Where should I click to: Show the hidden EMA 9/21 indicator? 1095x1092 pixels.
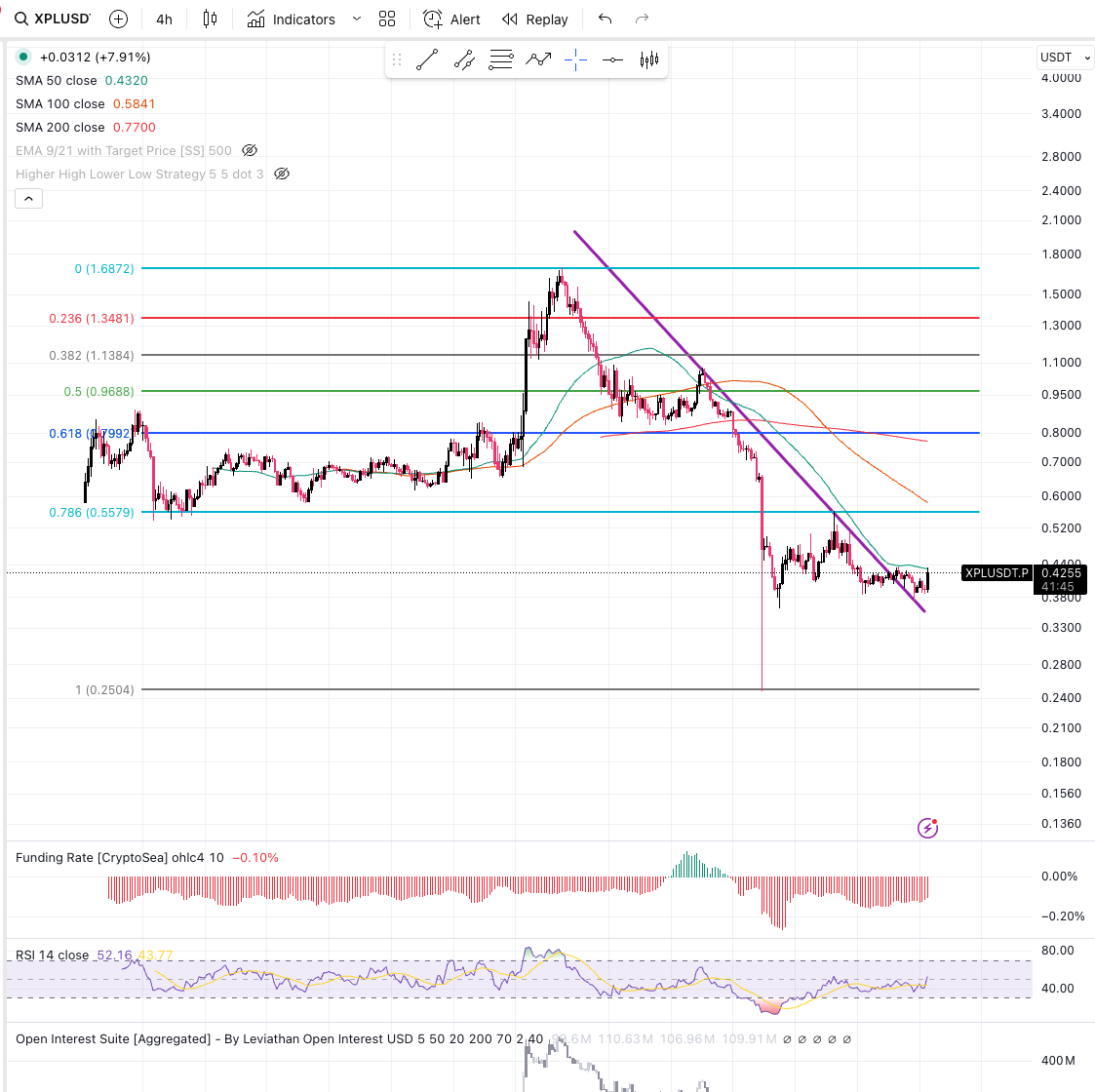coord(250,150)
